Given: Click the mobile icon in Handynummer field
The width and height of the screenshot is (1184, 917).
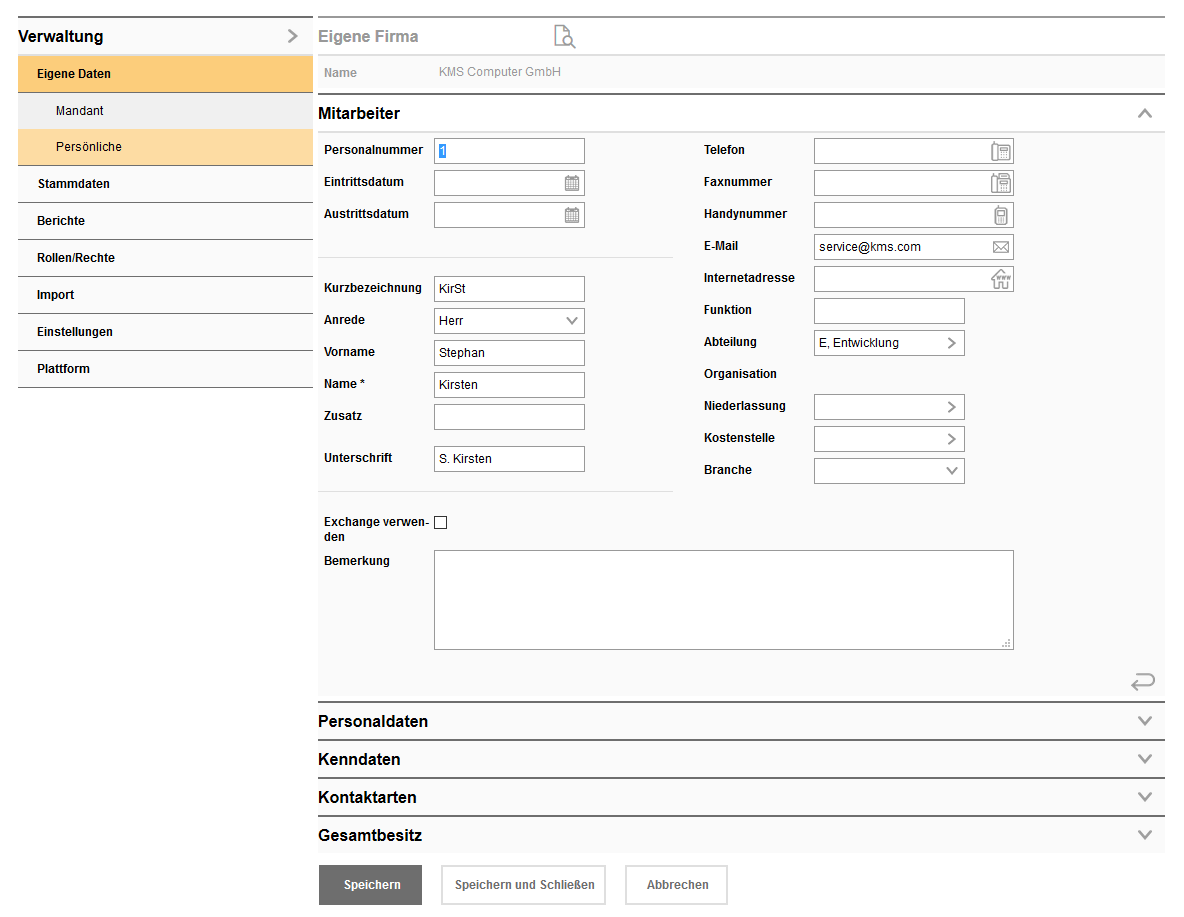Looking at the screenshot, I should coord(1000,215).
